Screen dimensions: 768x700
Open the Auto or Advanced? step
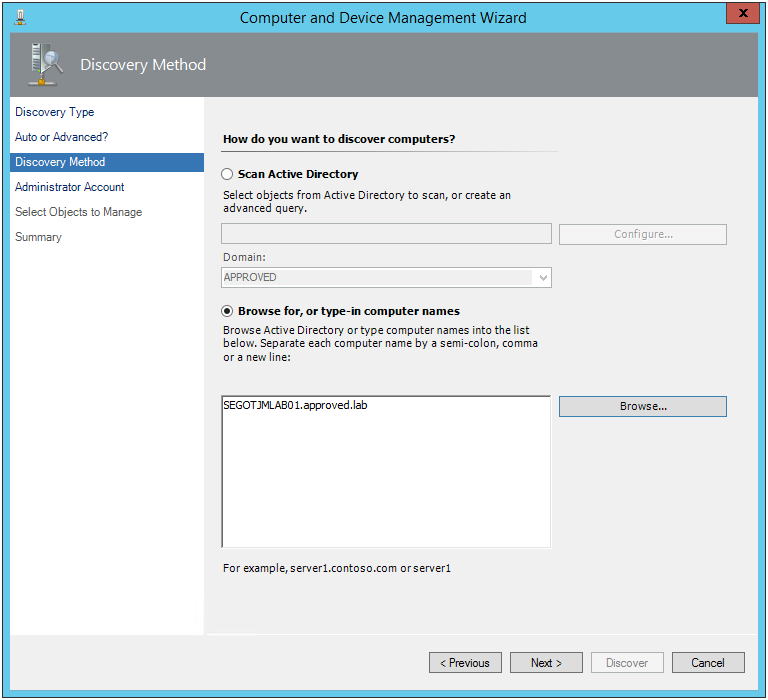tap(61, 137)
